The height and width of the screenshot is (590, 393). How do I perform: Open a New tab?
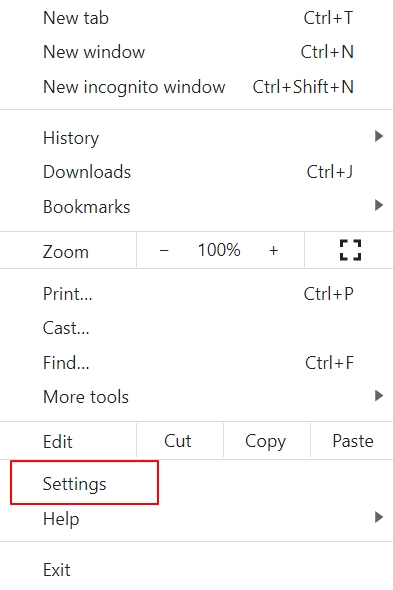coord(196,18)
